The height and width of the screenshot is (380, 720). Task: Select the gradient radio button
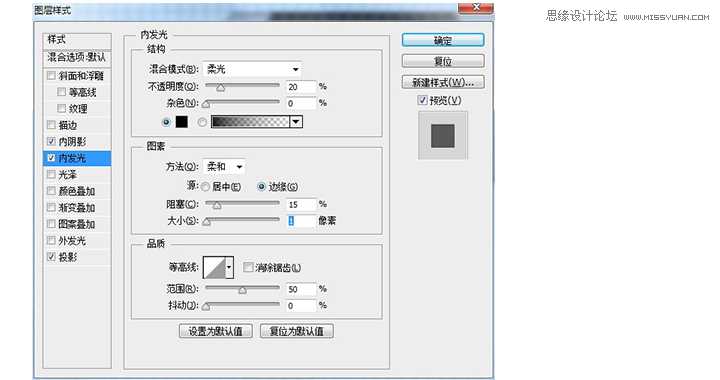point(202,122)
